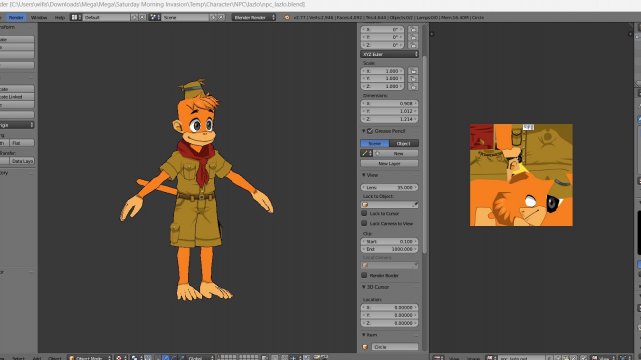Toggle the Grease Pencil checkbox
The image size is (641, 360).
coord(370,131)
